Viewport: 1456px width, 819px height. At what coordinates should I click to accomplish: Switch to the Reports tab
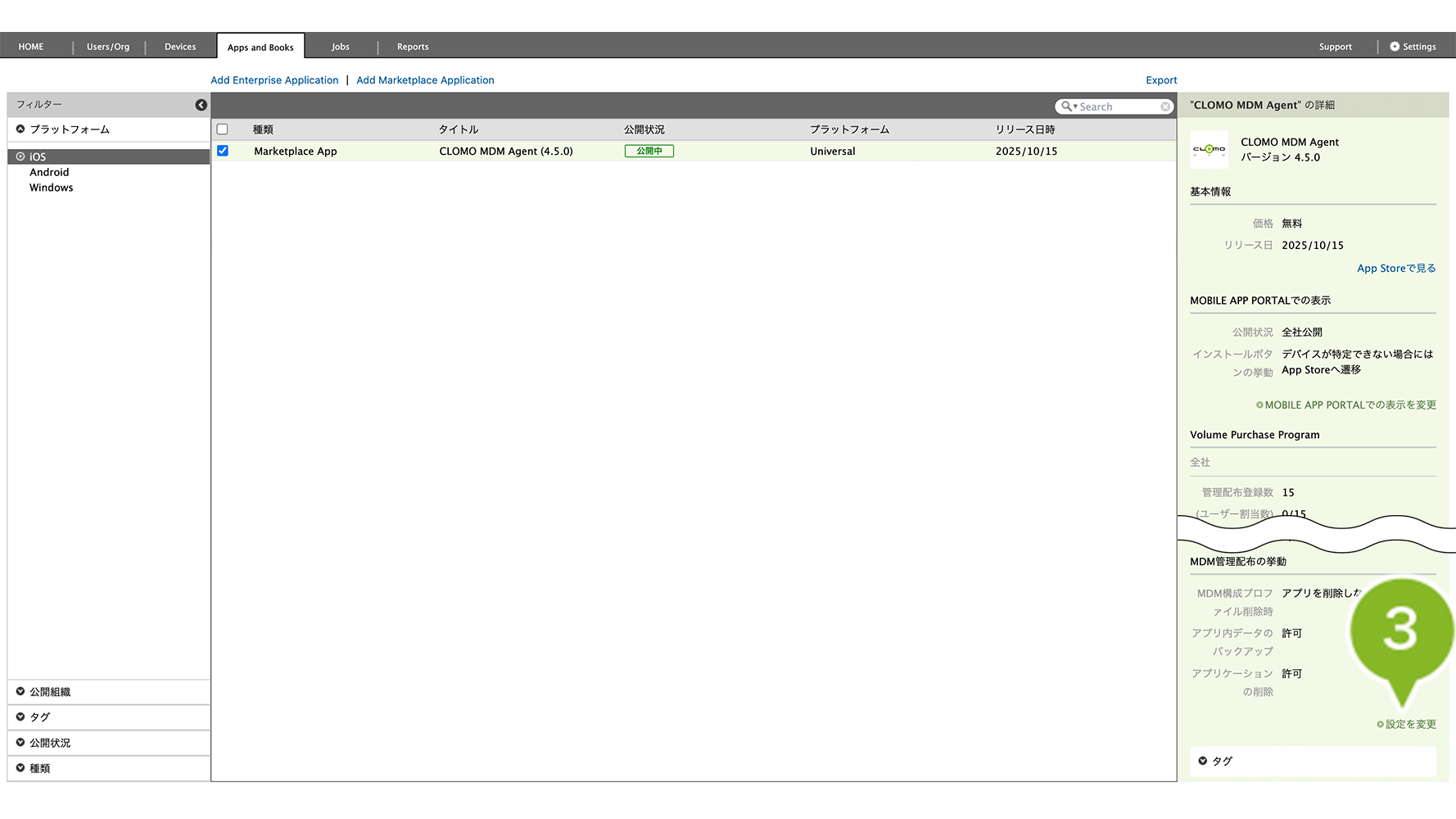tap(413, 47)
